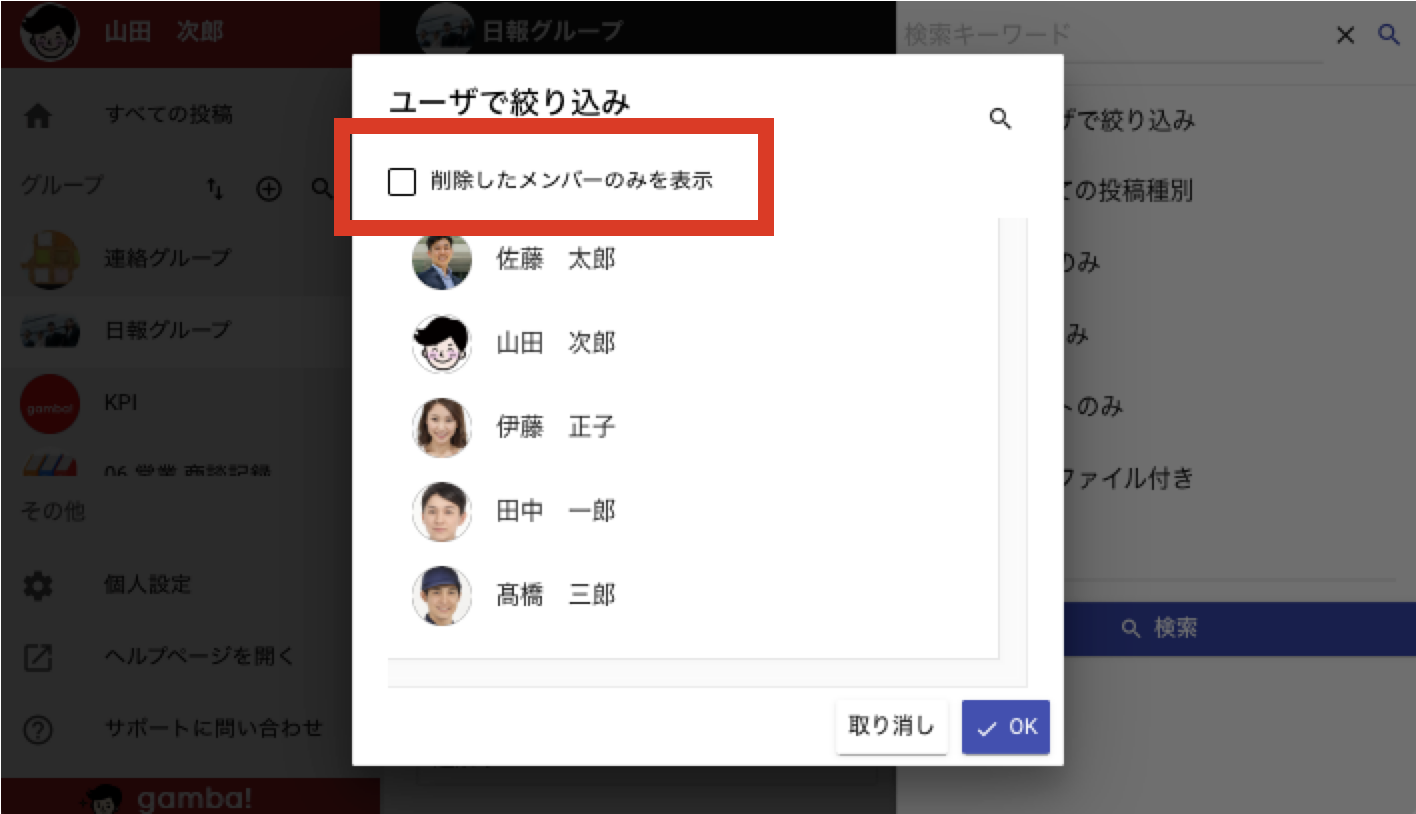Select user 佐藤 太郎 in the list
The height and width of the screenshot is (814, 1416).
[x=693, y=260]
